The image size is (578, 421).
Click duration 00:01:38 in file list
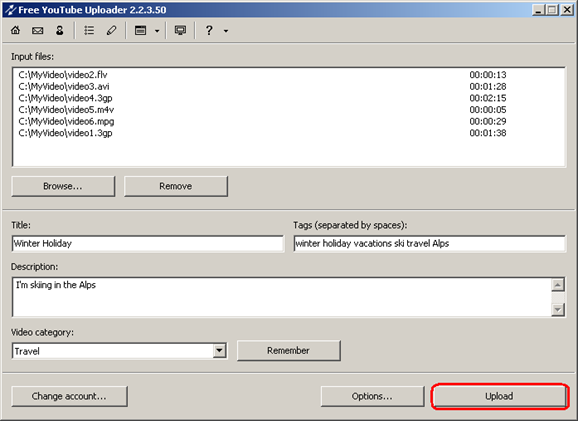pos(488,133)
